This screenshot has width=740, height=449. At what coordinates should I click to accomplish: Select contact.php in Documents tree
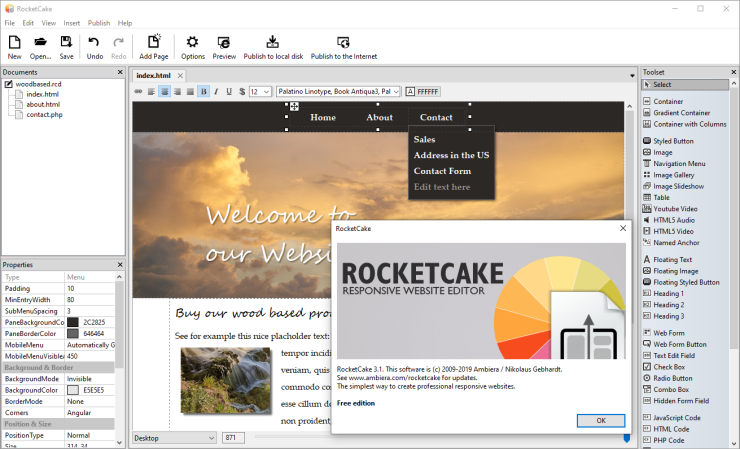pos(44,115)
